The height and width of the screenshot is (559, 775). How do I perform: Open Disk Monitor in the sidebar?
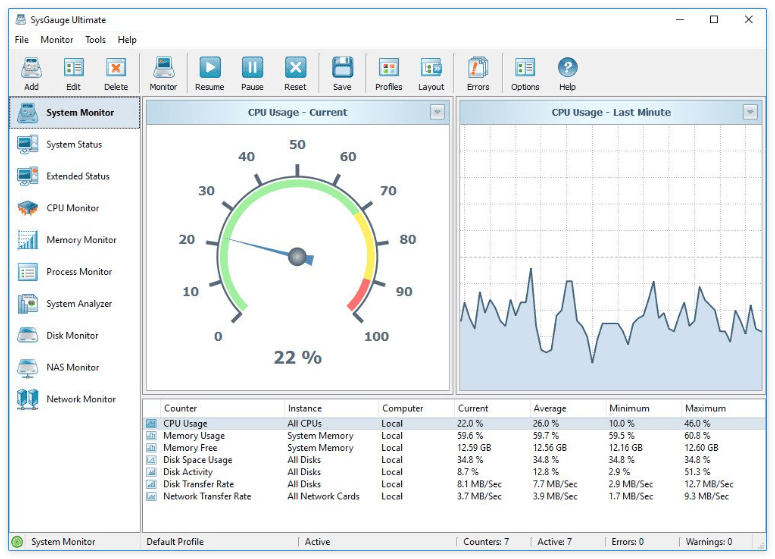click(x=75, y=336)
